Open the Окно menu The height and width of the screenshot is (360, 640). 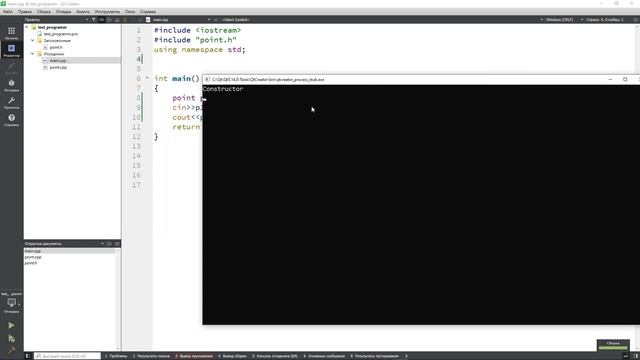pyautogui.click(x=130, y=12)
